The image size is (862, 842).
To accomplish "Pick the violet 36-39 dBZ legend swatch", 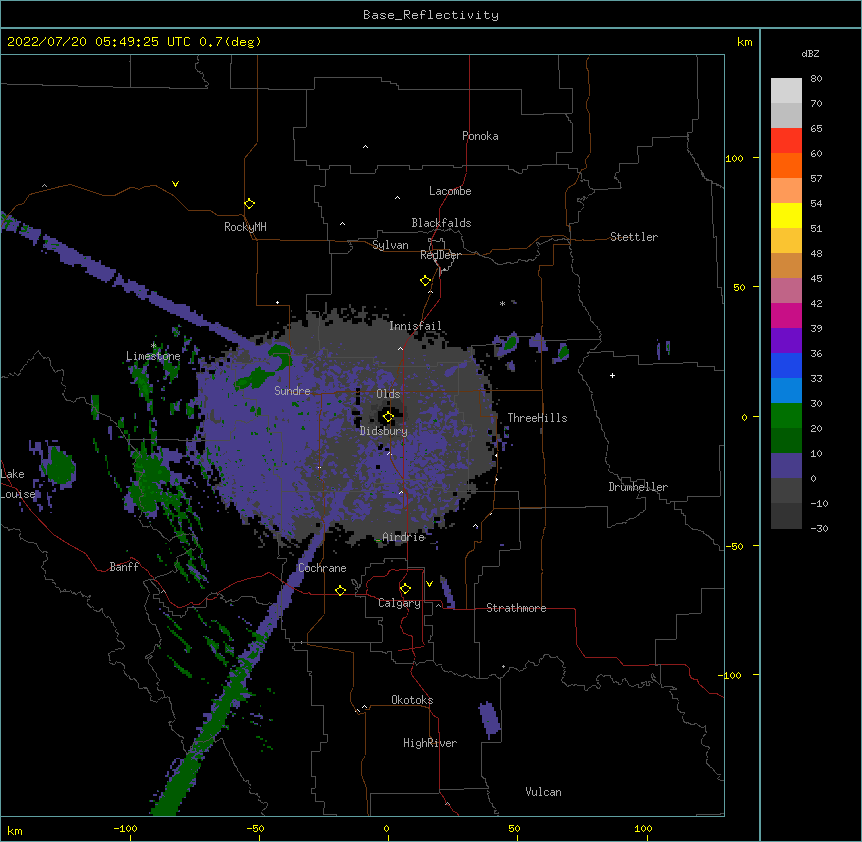I will tap(786, 340).
